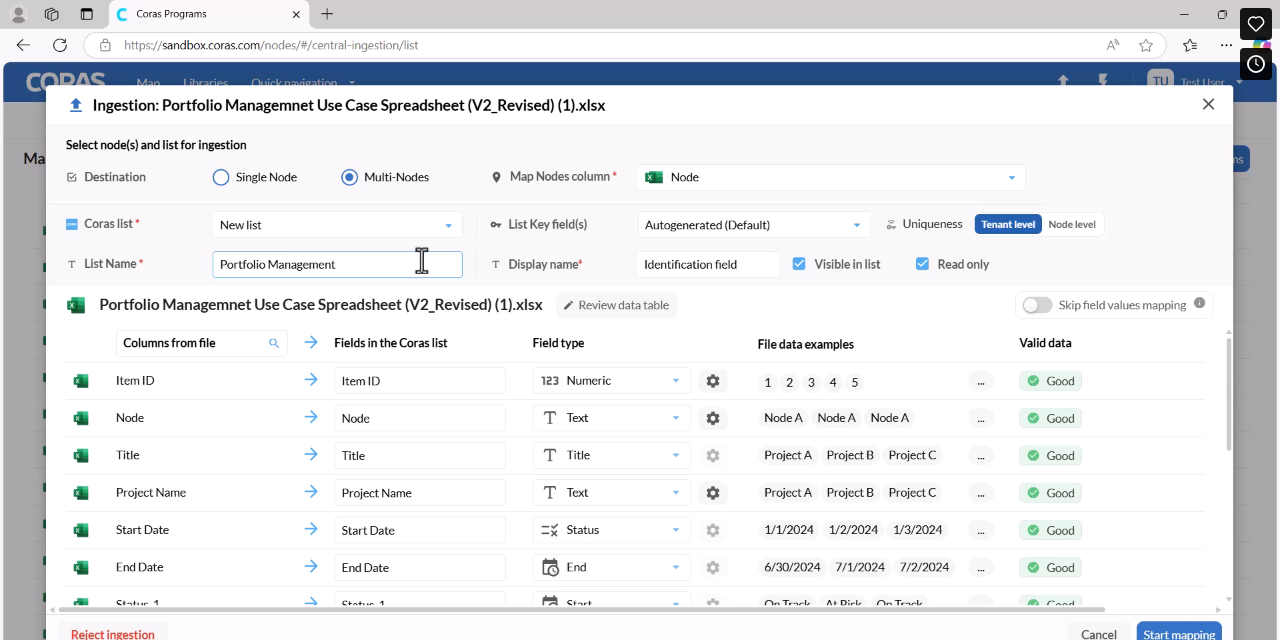Click the Display name Identification field input
The width and height of the screenshot is (1280, 640).
pos(708,264)
